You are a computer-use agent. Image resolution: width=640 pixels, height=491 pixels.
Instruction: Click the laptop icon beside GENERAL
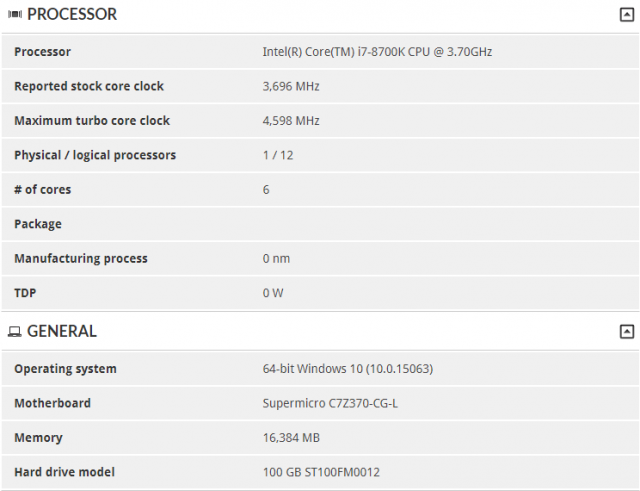14,331
